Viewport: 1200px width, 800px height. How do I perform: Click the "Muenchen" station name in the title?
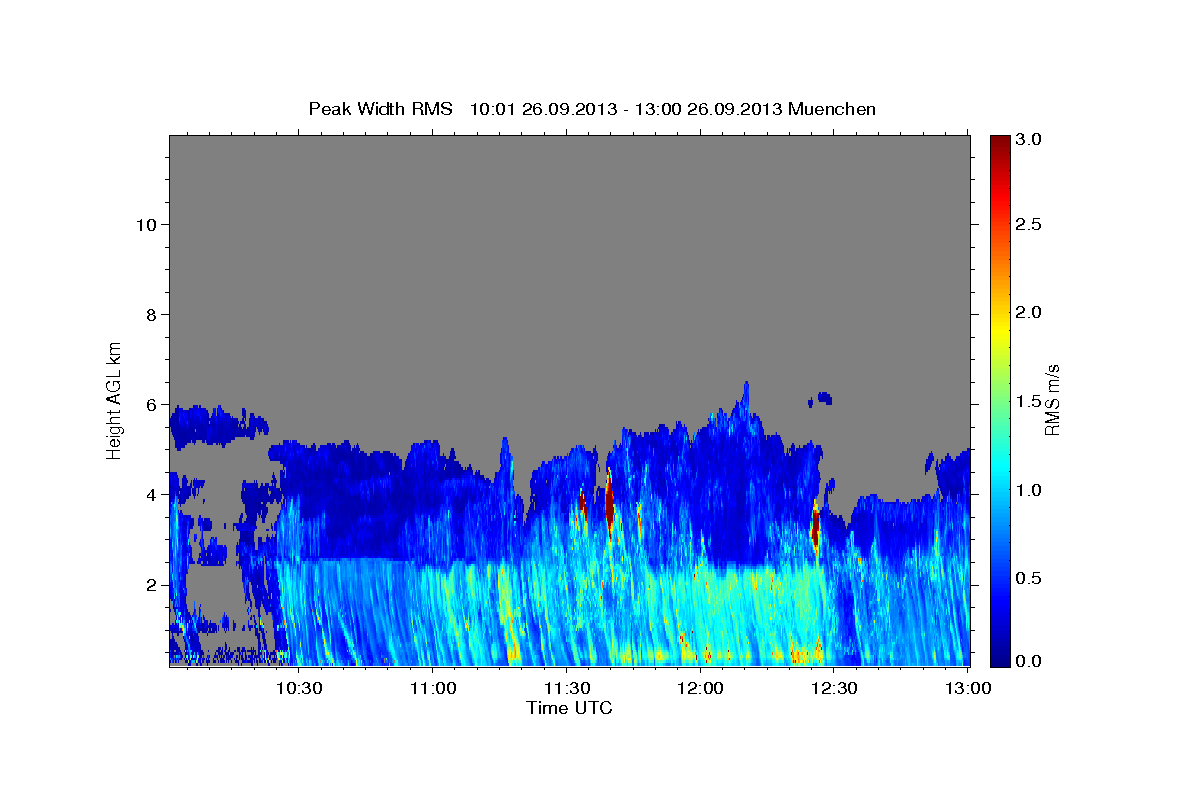tap(832, 108)
